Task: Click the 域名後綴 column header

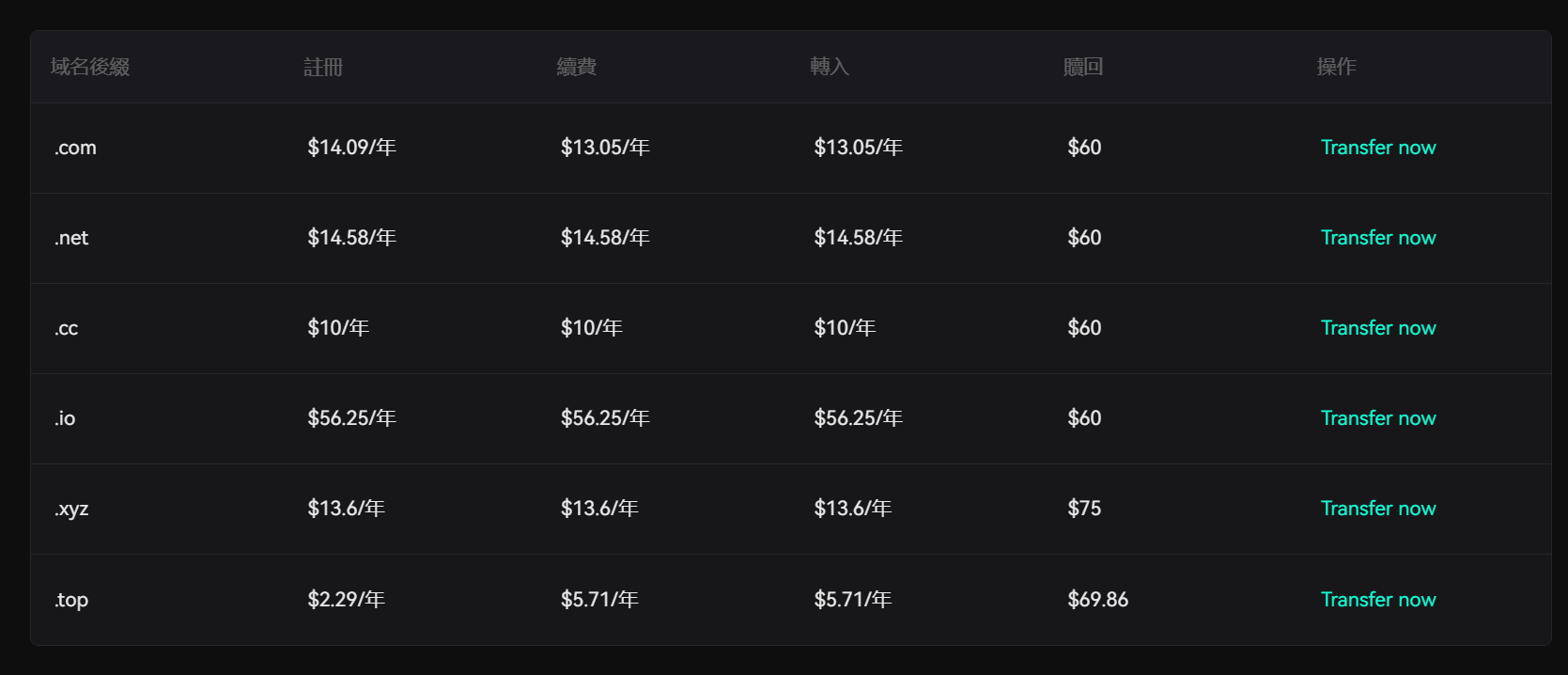Action: [x=90, y=67]
